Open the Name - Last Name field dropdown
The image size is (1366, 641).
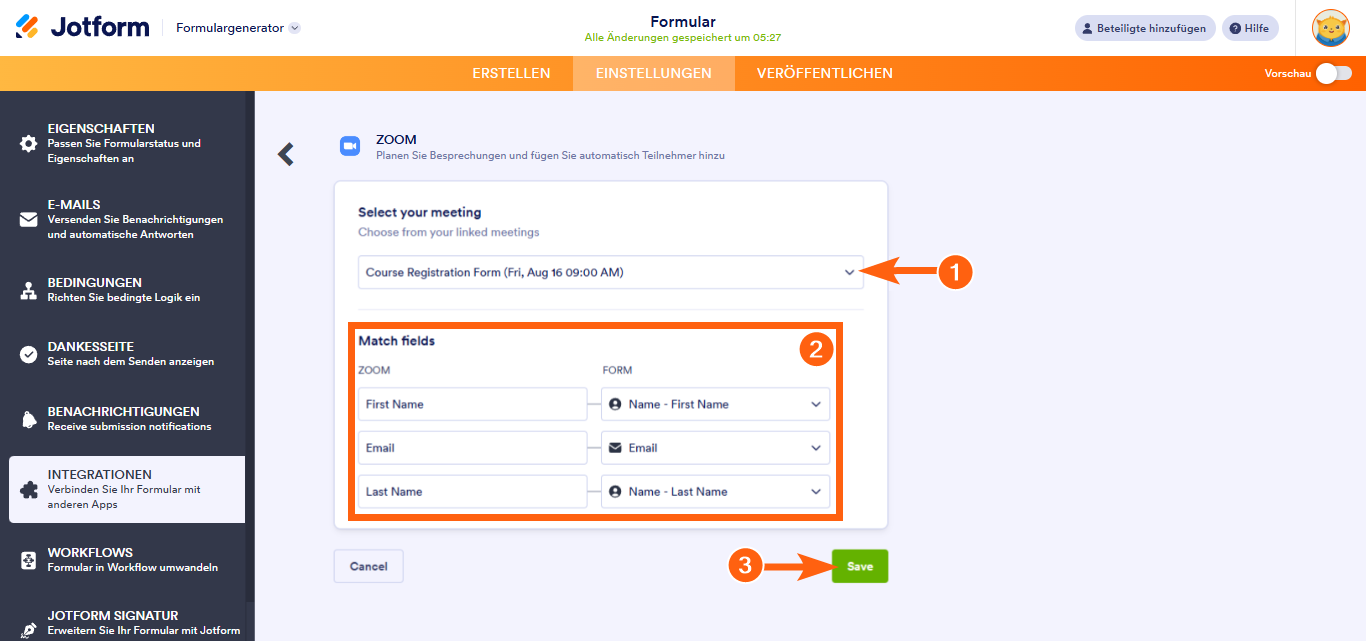coord(715,491)
